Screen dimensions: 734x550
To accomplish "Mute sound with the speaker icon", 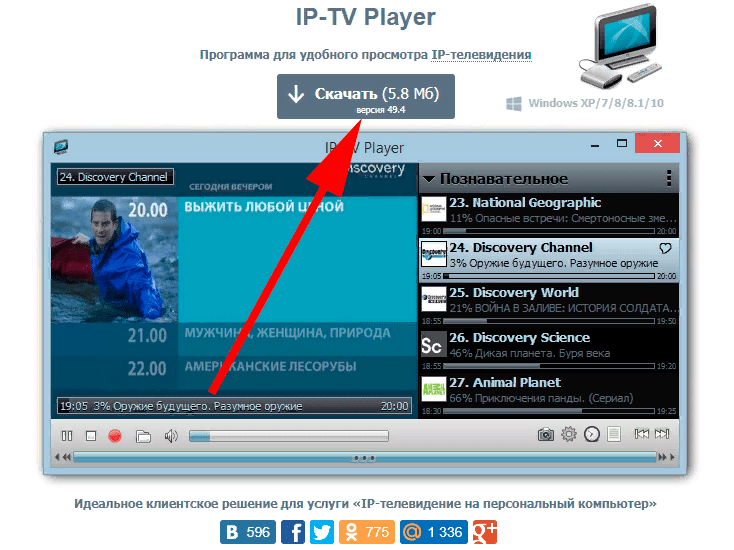I will (x=171, y=436).
